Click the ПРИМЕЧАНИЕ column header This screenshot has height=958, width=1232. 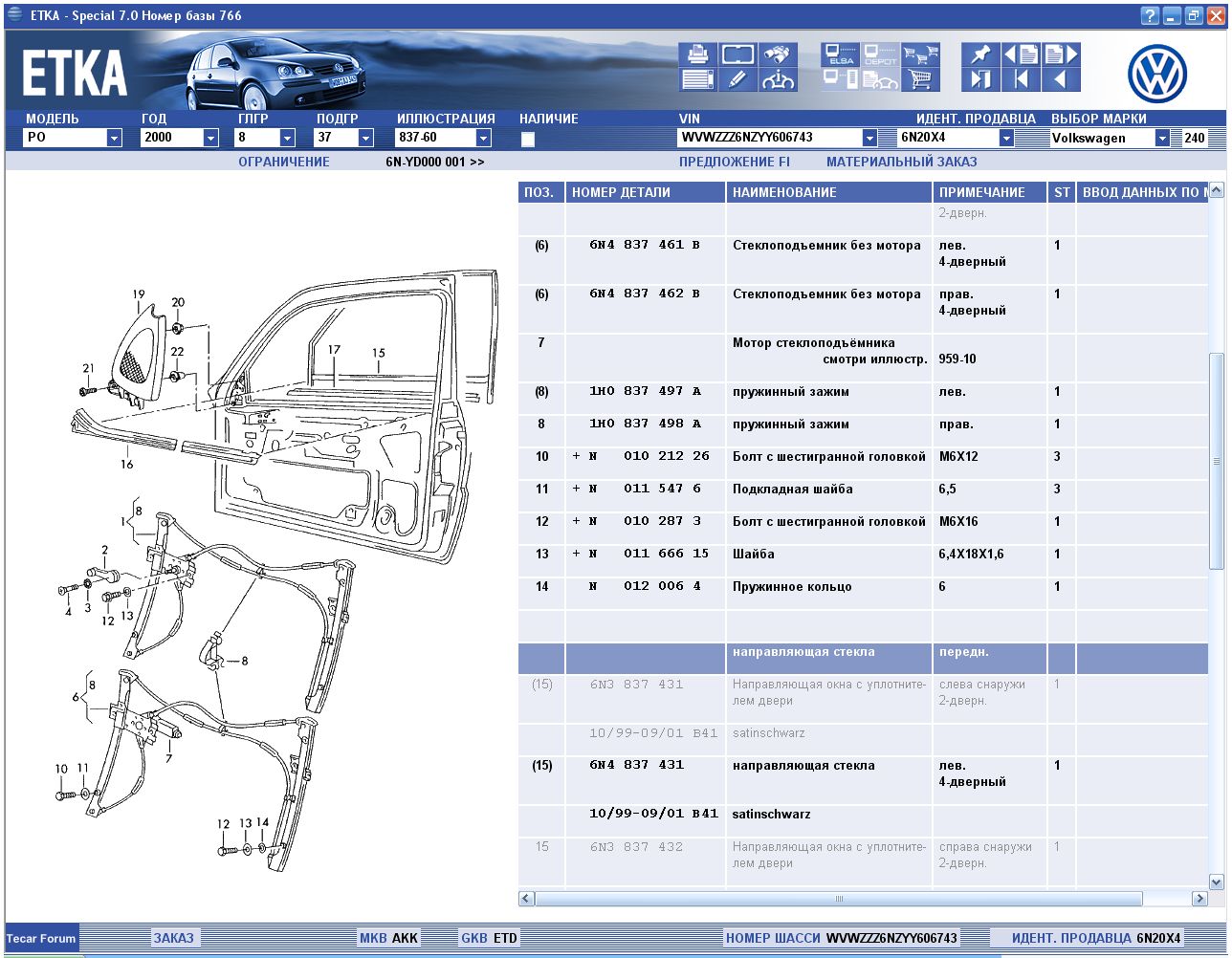pos(990,192)
